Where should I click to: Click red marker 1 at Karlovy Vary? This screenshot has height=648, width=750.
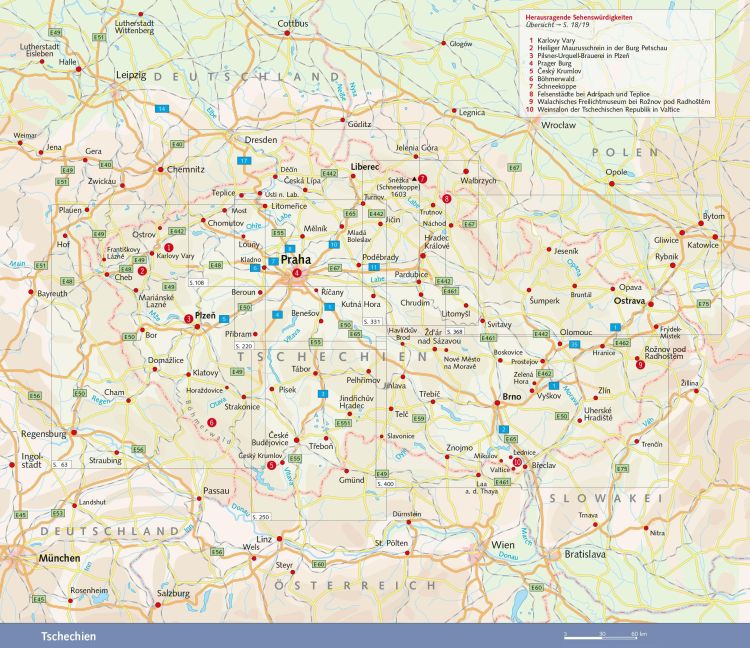tap(169, 247)
